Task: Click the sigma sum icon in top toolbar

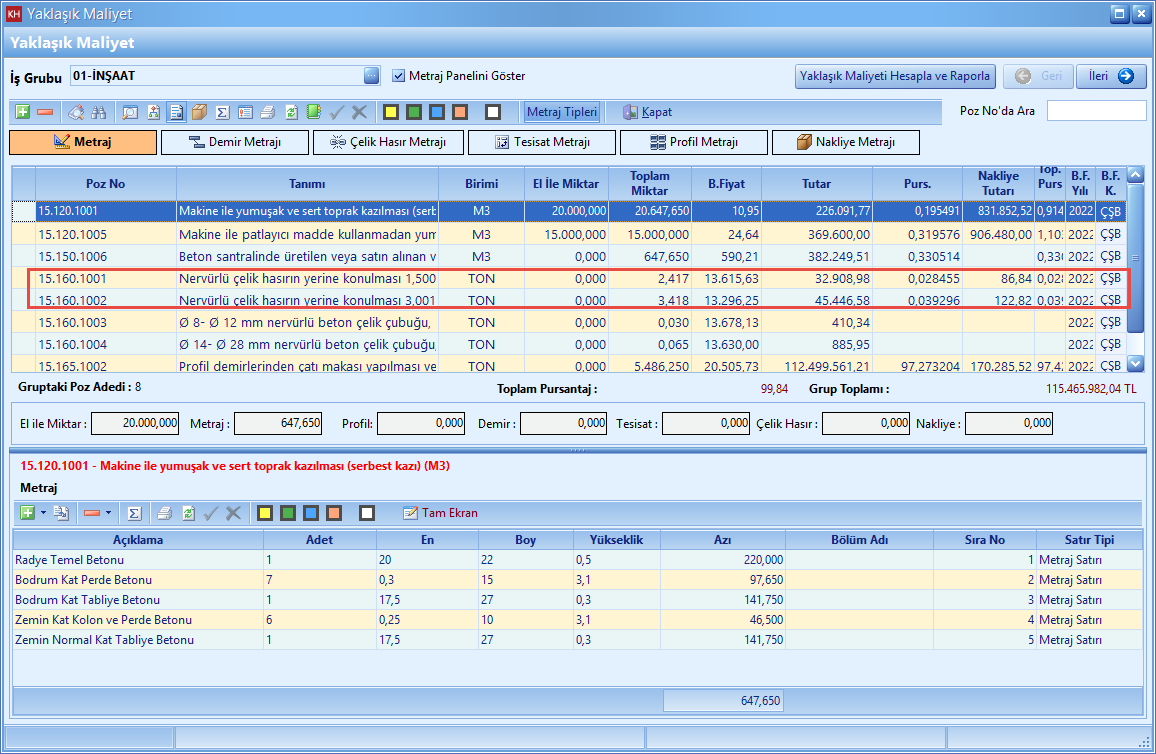Action: point(222,112)
